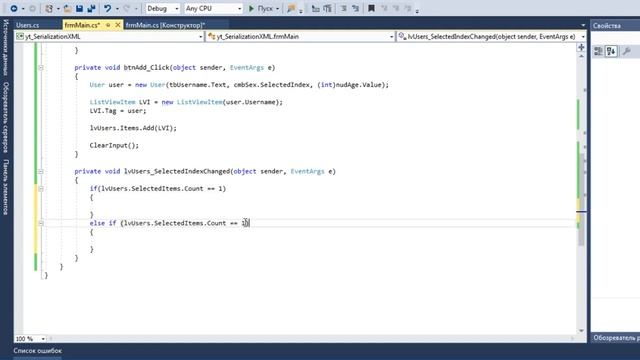Click the vertical scrollbar down arrow

pyautogui.click(x=581, y=331)
